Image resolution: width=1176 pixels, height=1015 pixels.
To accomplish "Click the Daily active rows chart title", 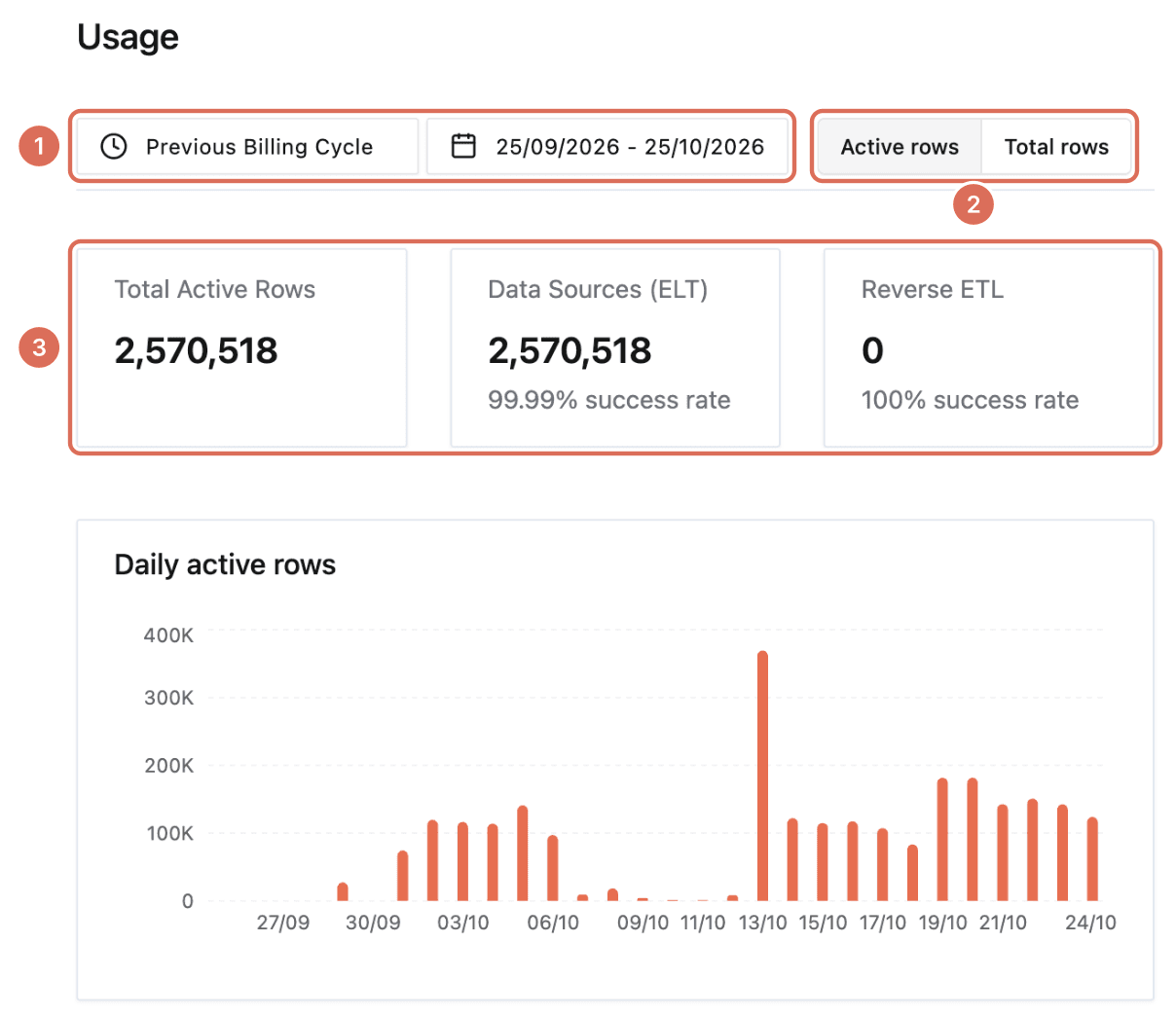I will tap(225, 564).
